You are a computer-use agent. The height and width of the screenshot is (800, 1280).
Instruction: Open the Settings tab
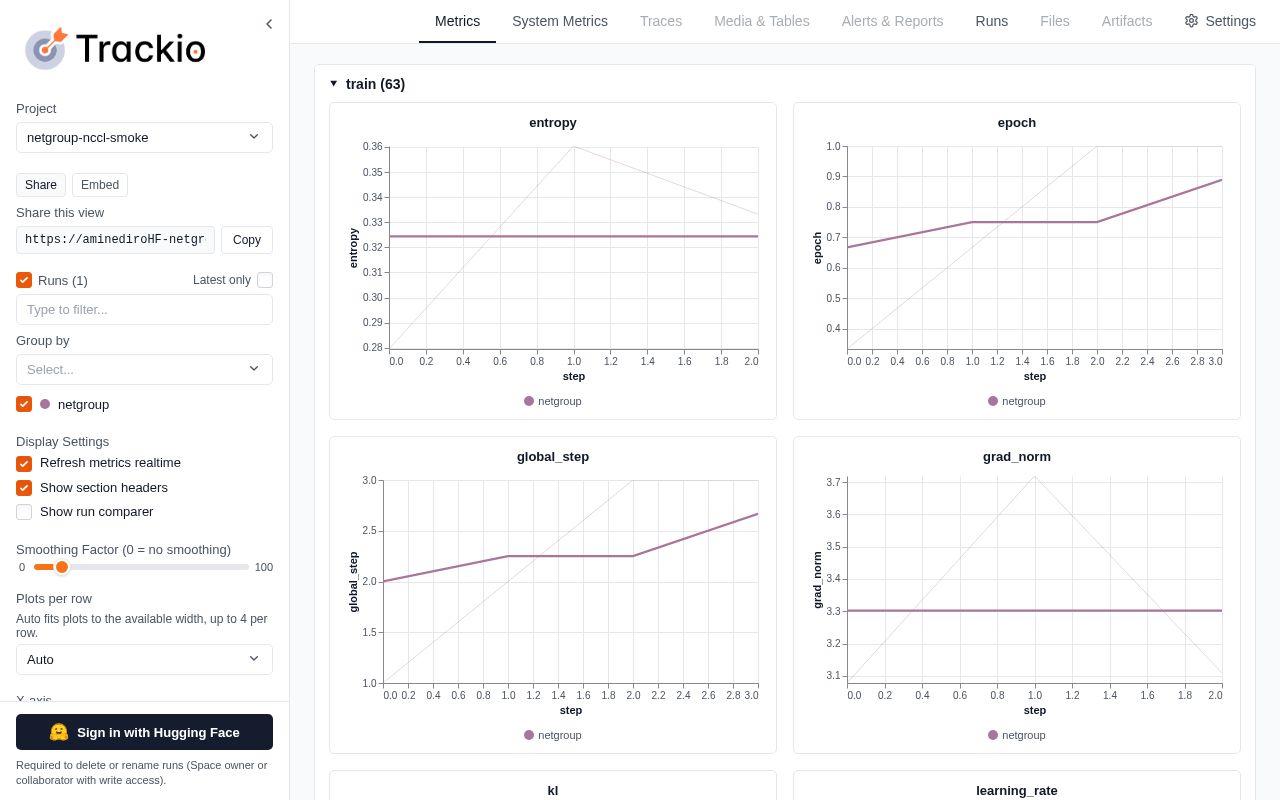[1220, 21]
